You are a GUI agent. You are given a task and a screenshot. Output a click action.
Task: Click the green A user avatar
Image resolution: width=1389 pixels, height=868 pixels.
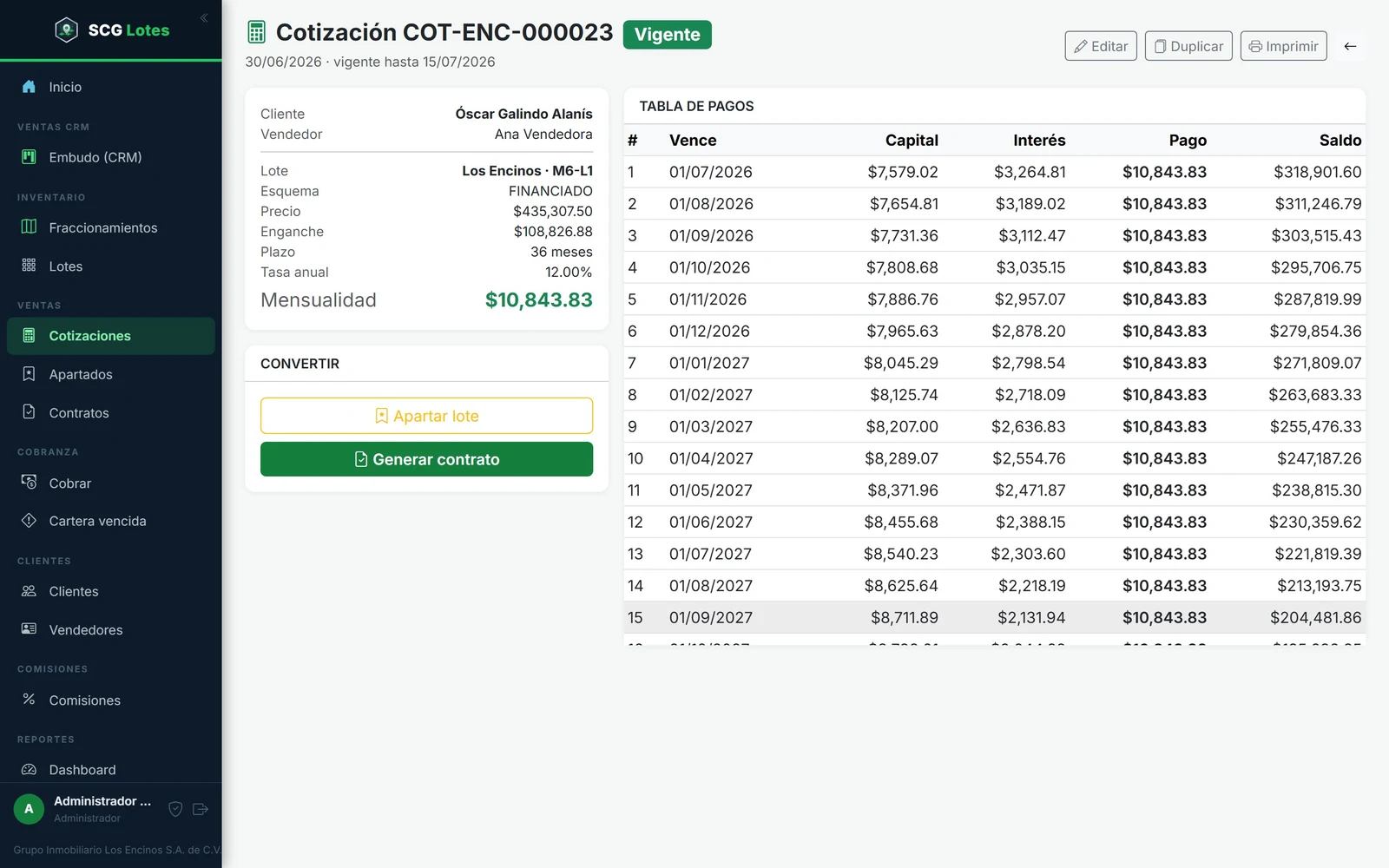click(29, 809)
